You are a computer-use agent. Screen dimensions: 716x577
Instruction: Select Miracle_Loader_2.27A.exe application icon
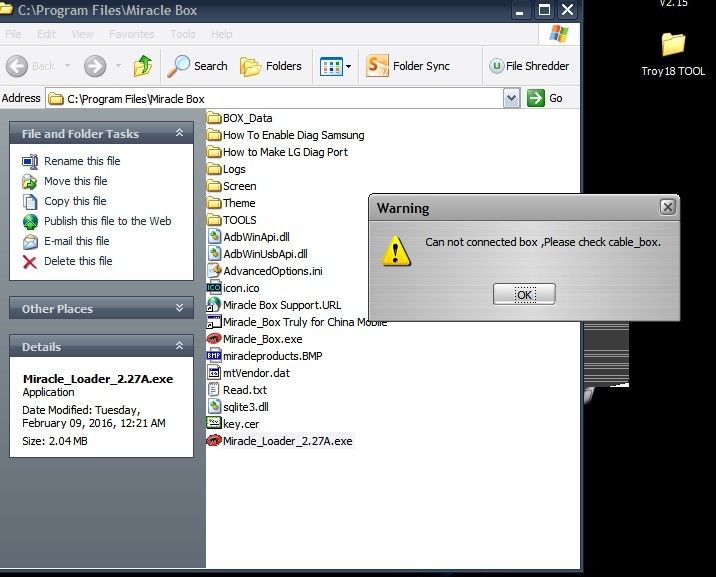[214, 441]
